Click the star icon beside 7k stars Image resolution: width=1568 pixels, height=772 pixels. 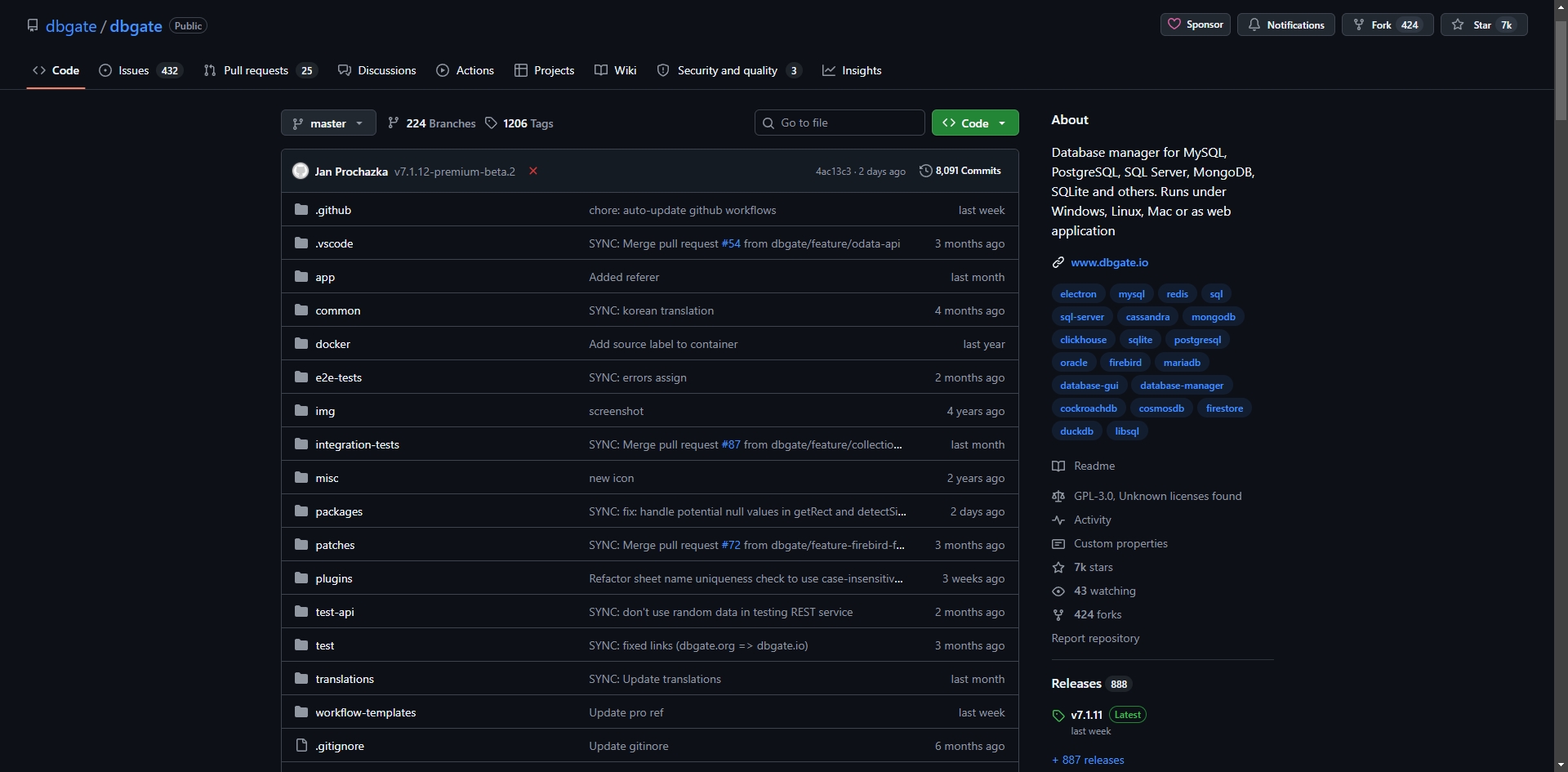(1058, 567)
